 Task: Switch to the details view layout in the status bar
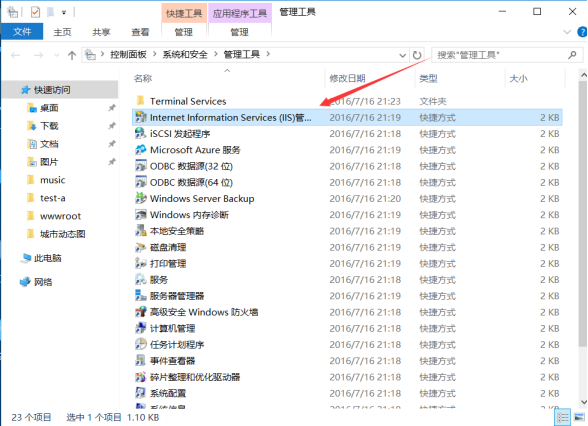click(562, 417)
